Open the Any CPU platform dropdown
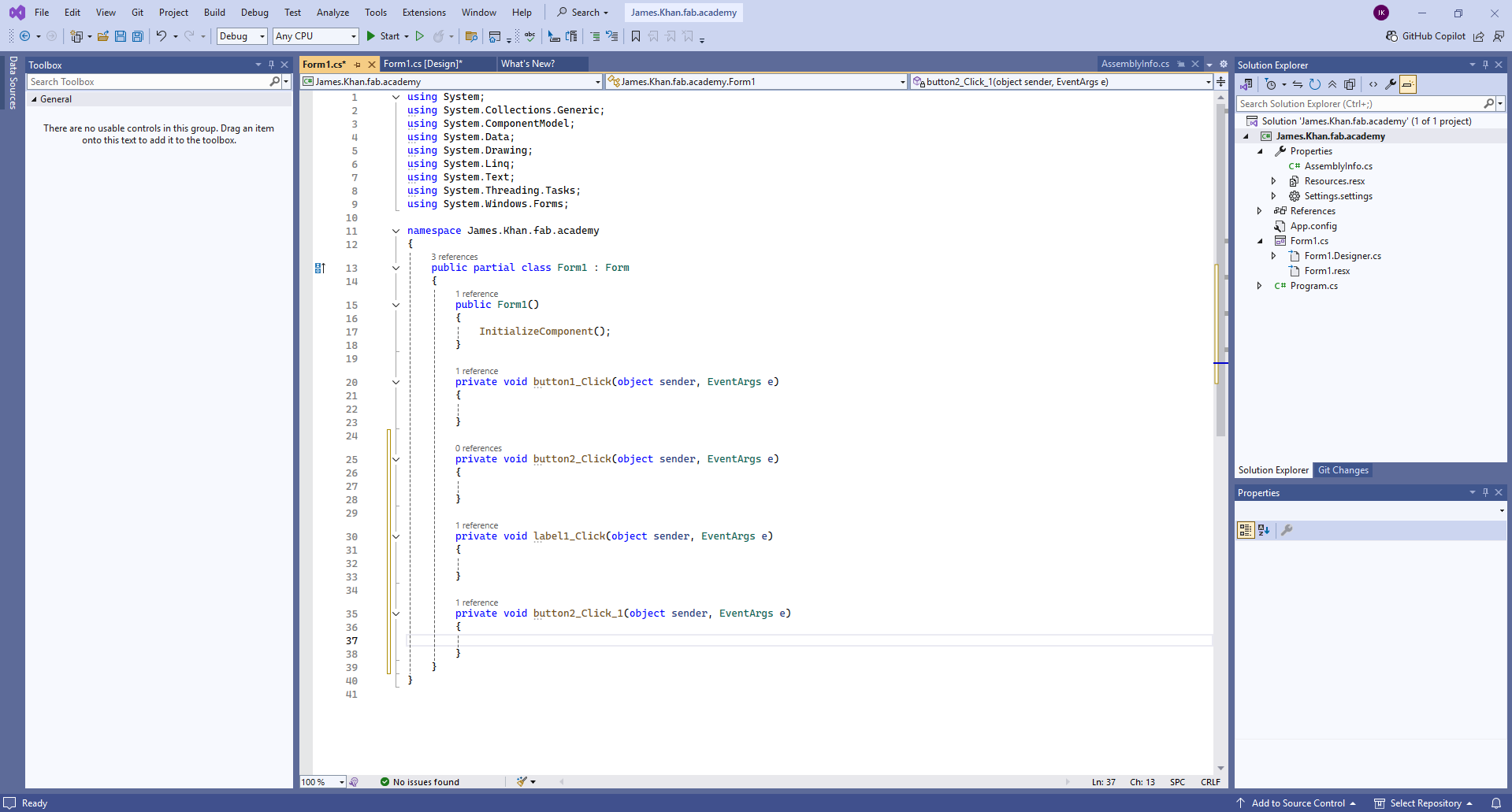 click(x=316, y=36)
